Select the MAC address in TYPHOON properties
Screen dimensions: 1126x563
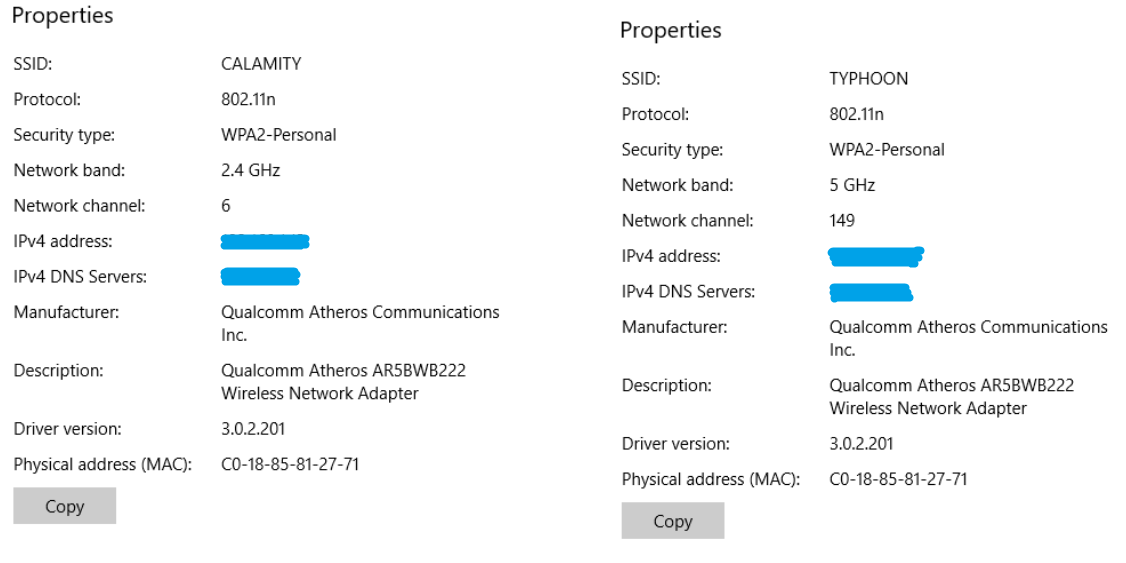pos(898,479)
